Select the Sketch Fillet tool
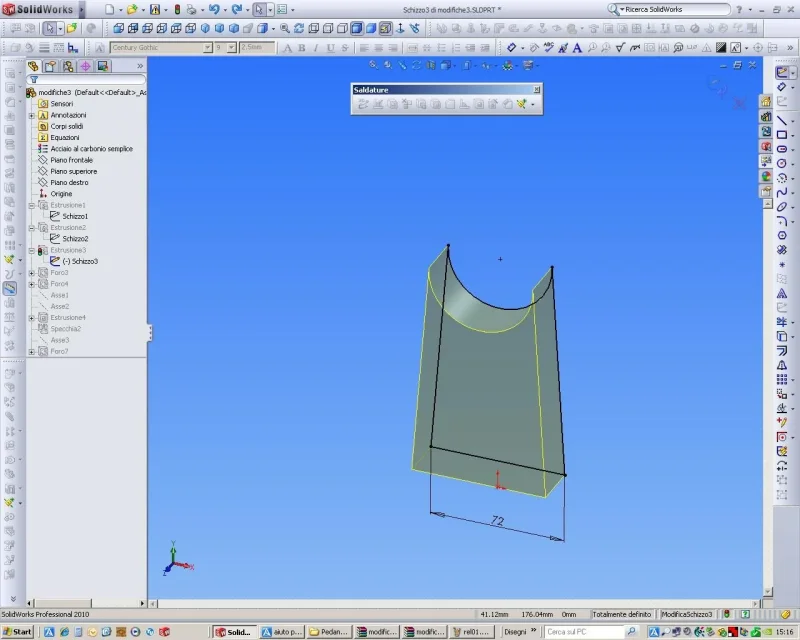Screen dimensions: 800x640 tap(782, 221)
